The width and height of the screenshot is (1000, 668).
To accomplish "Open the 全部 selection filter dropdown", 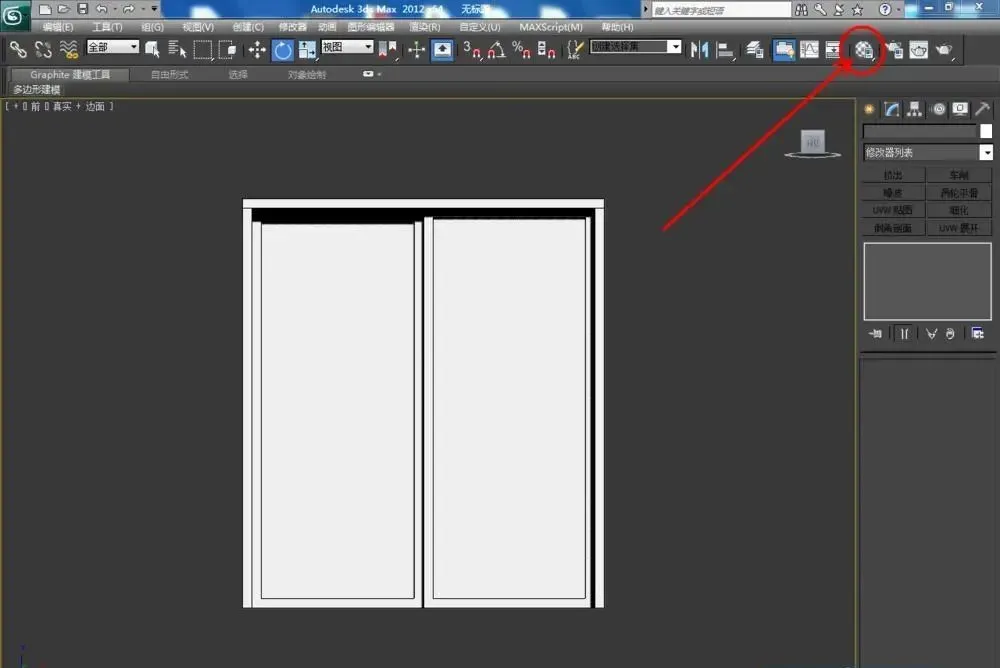I will (113, 47).
